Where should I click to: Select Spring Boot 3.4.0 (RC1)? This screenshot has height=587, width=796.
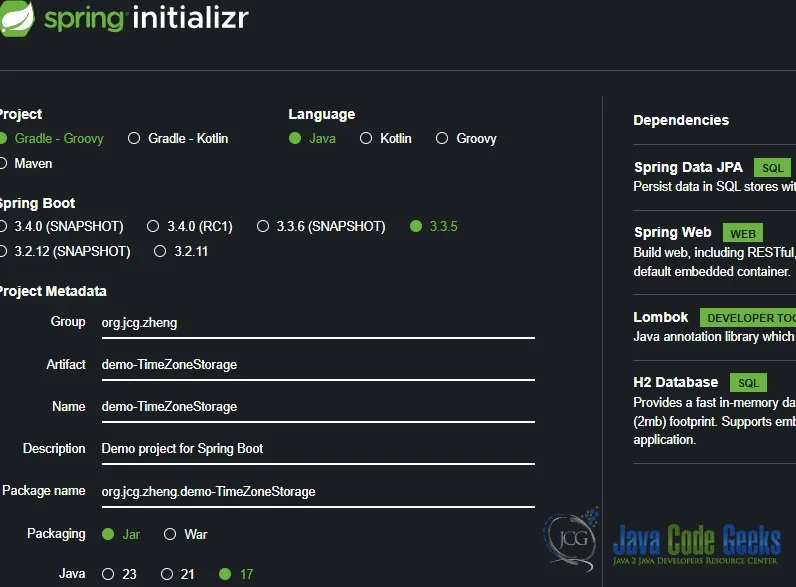point(190,226)
